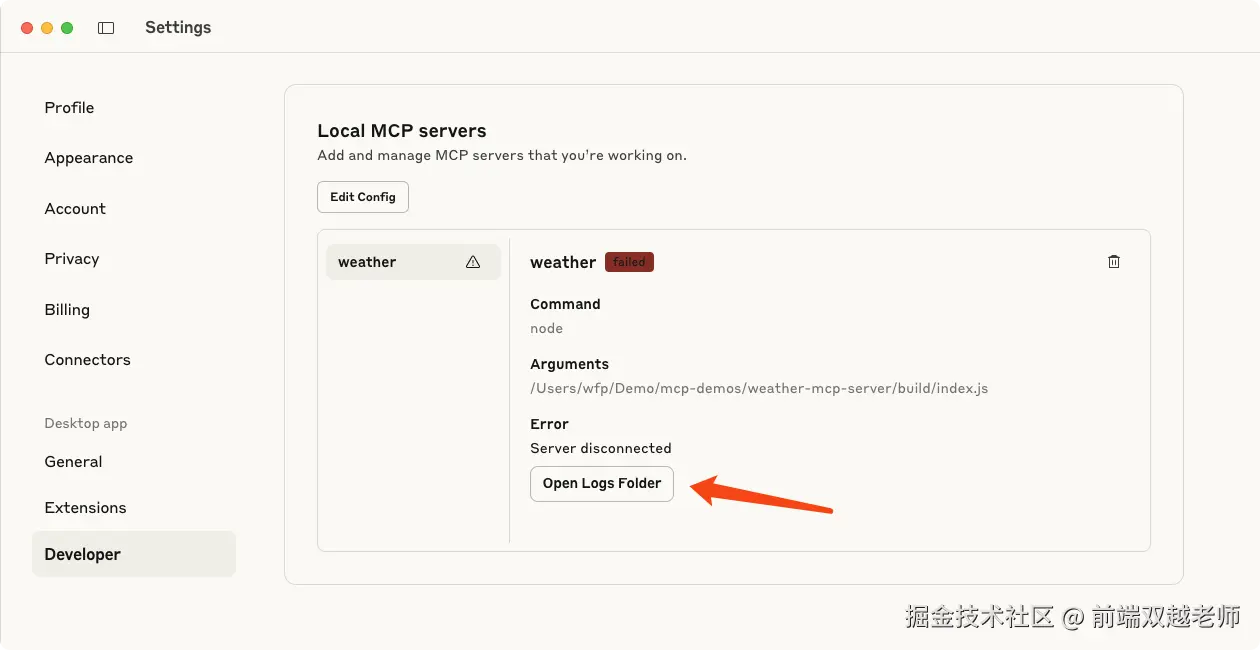The image size is (1260, 650).
Task: Open the Profile settings section
Action: [69, 108]
